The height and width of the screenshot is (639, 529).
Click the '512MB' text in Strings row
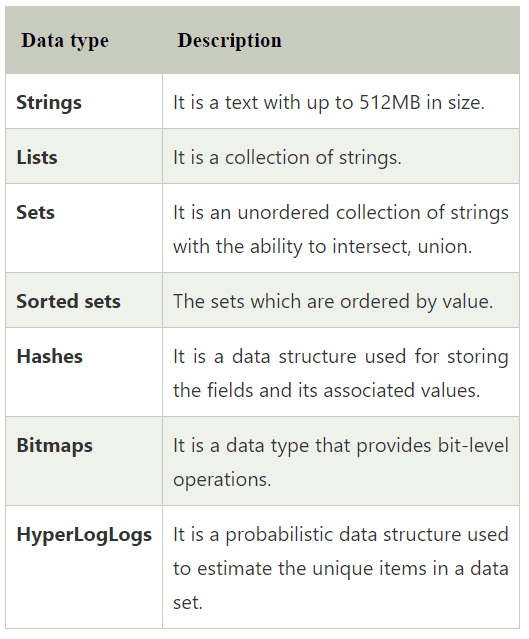[x=390, y=102]
